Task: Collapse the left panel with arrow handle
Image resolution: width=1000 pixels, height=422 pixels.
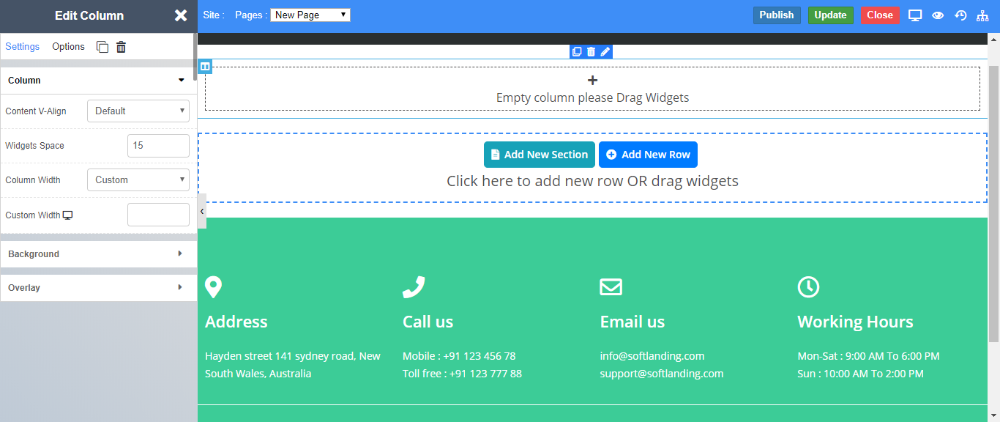Action: 202,212
